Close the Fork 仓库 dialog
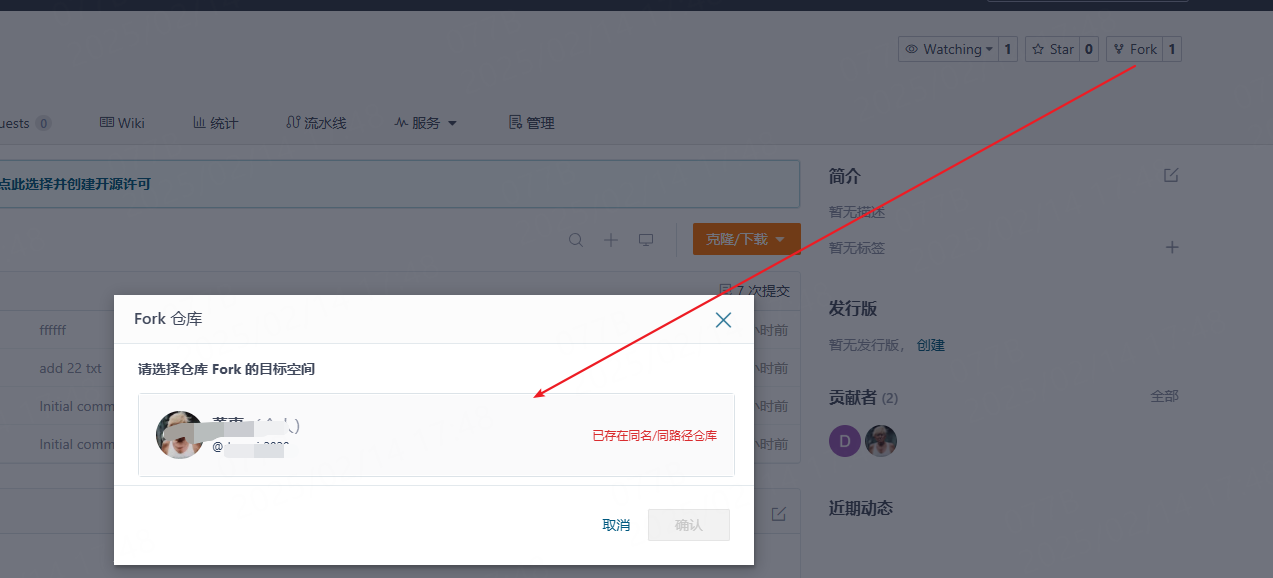 tap(723, 320)
